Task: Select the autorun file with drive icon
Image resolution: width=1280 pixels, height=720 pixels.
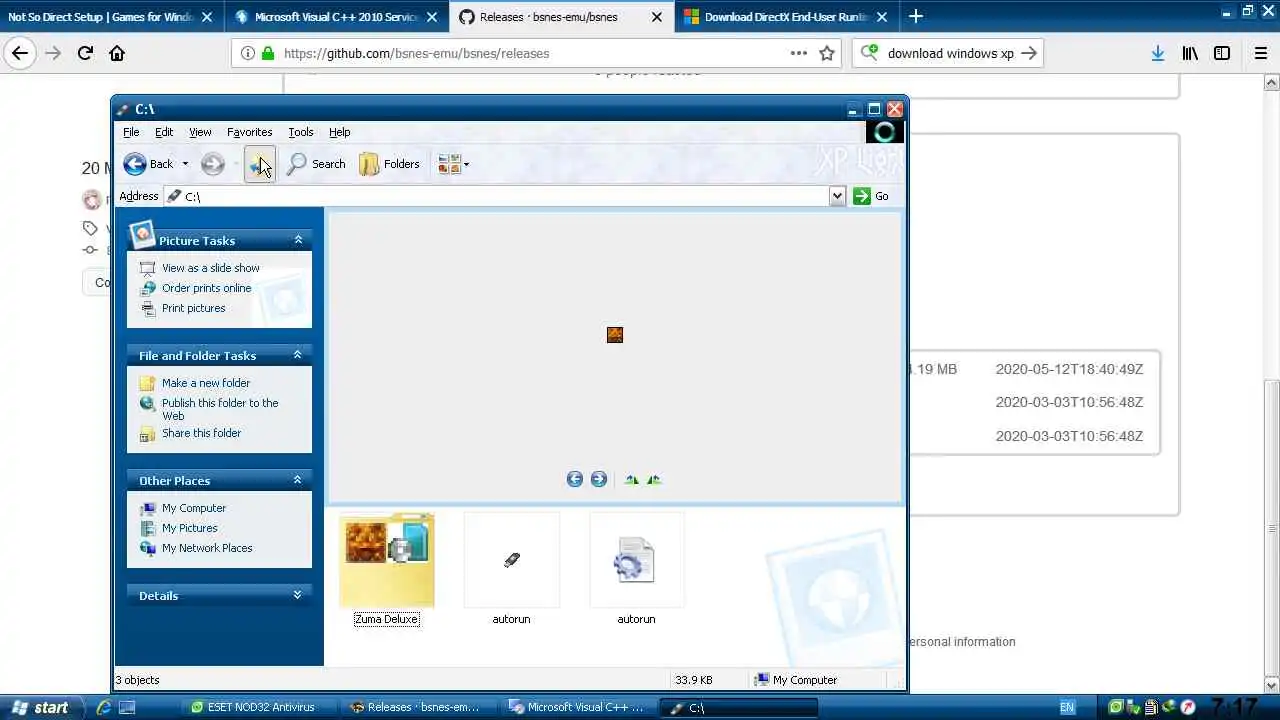Action: (511, 561)
